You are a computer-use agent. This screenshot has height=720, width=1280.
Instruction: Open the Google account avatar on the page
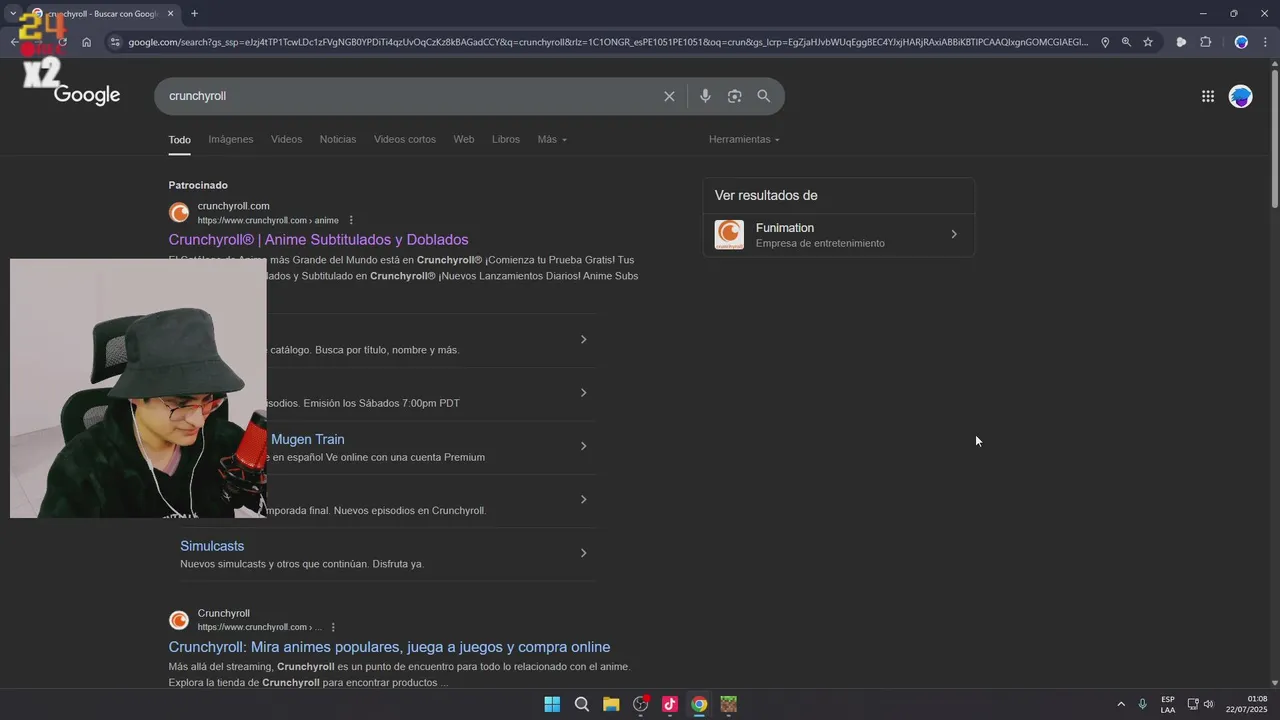pos(1241,96)
